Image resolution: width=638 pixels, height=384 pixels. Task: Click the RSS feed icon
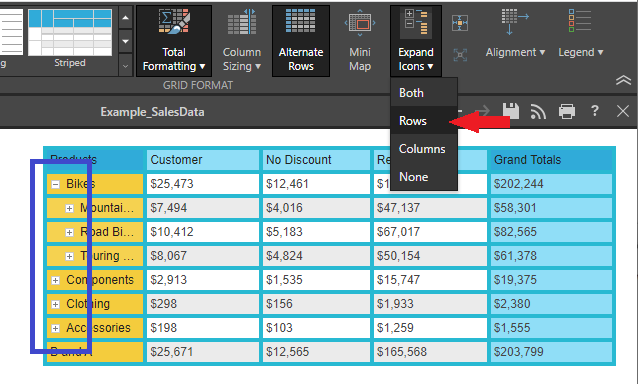pyautogui.click(x=538, y=111)
